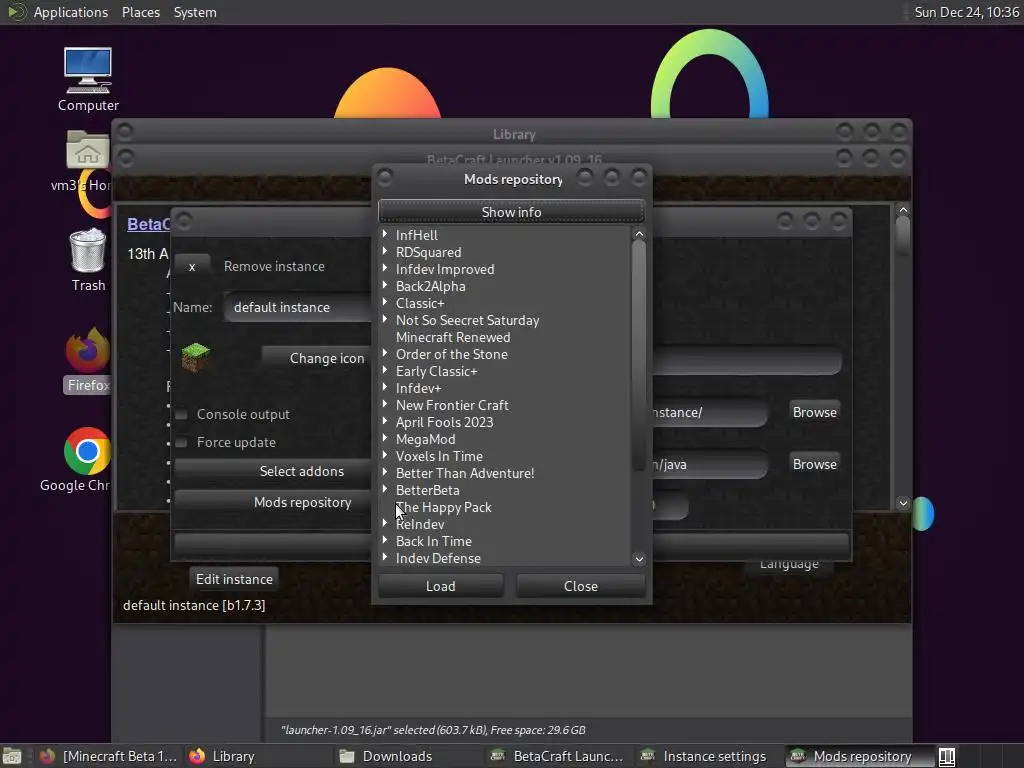Switch to BetaCraft Launcher taskbar window
This screenshot has width=1024, height=768.
point(558,756)
